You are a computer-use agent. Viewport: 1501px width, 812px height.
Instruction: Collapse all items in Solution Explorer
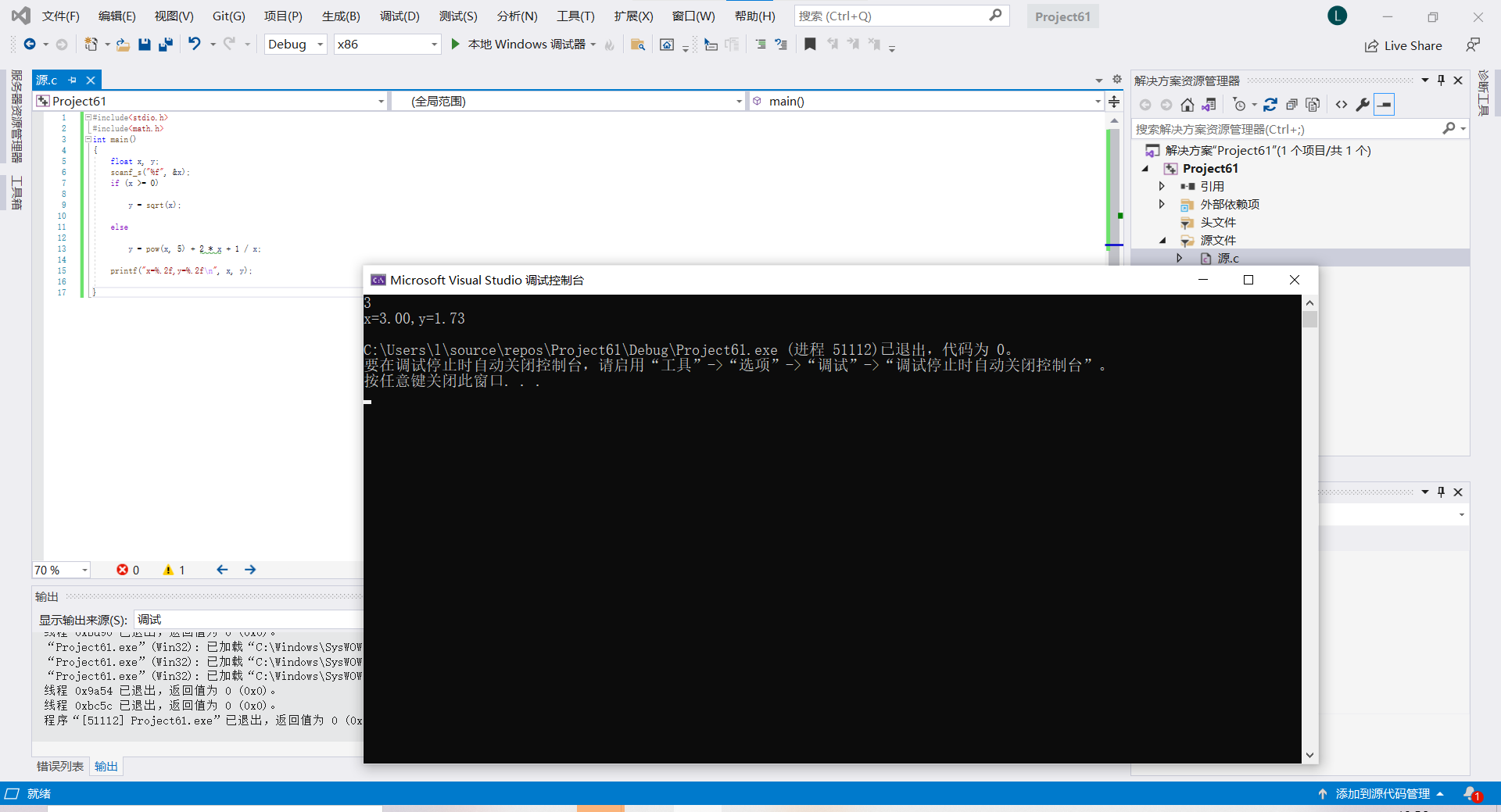point(1291,105)
